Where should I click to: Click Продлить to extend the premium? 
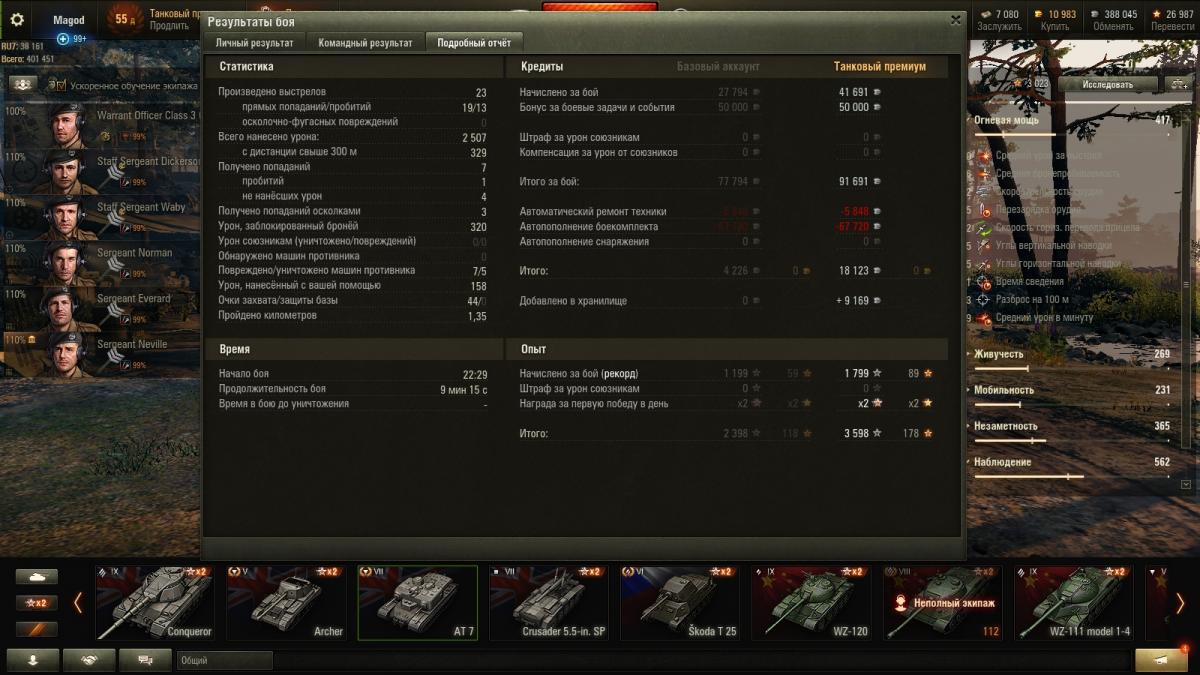[x=170, y=26]
